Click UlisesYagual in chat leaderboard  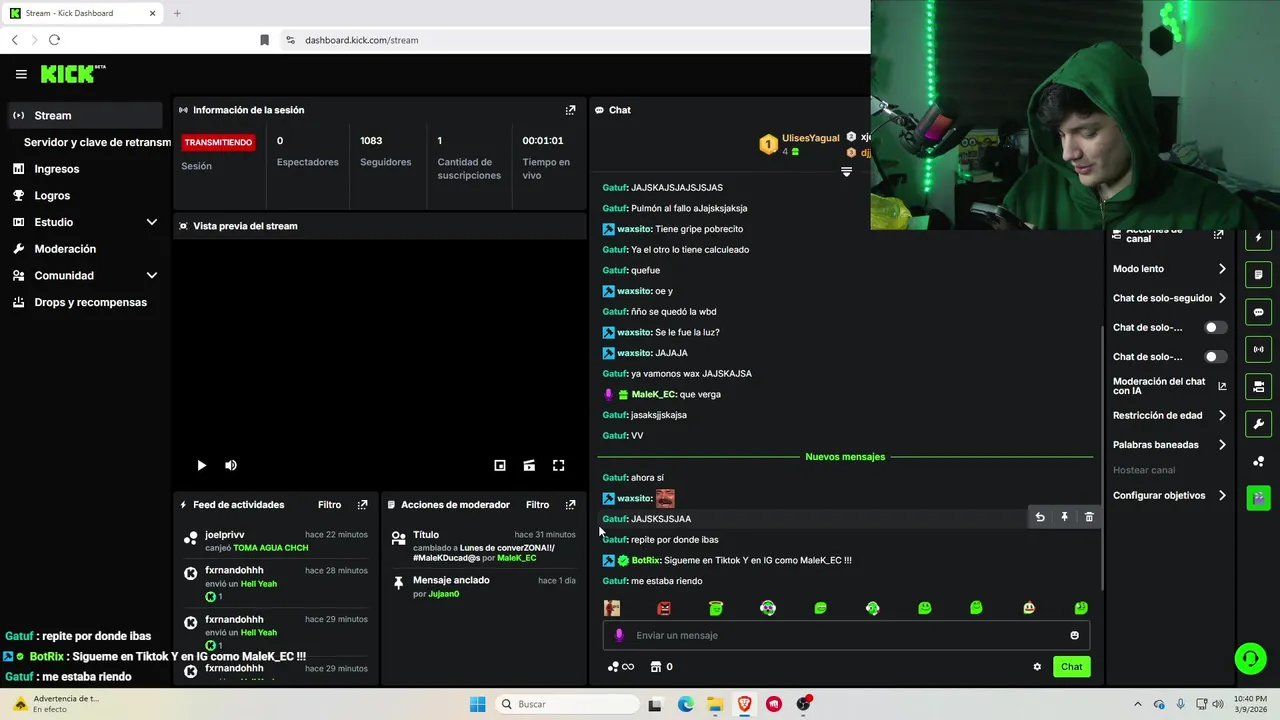pos(810,138)
